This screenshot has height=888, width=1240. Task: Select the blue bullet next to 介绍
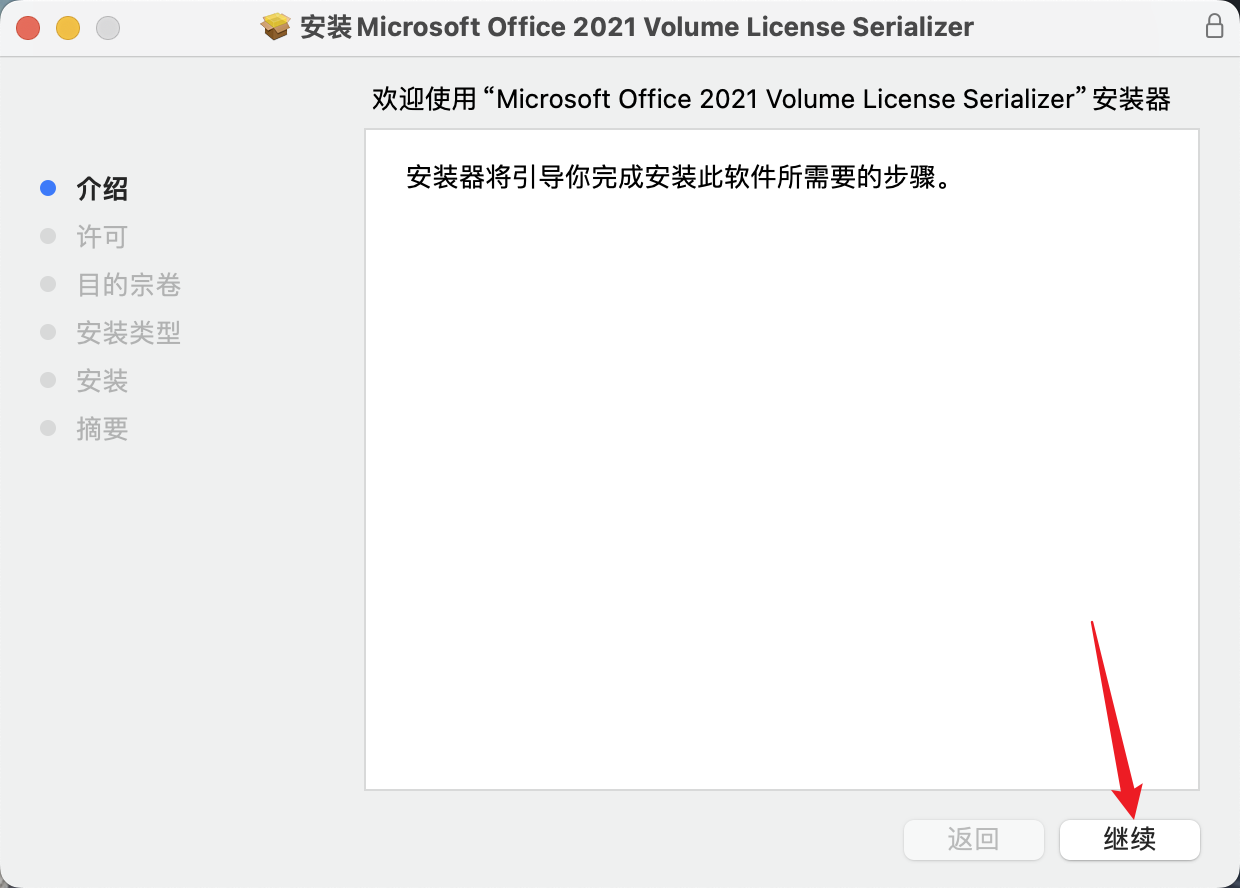pyautogui.click(x=48, y=188)
